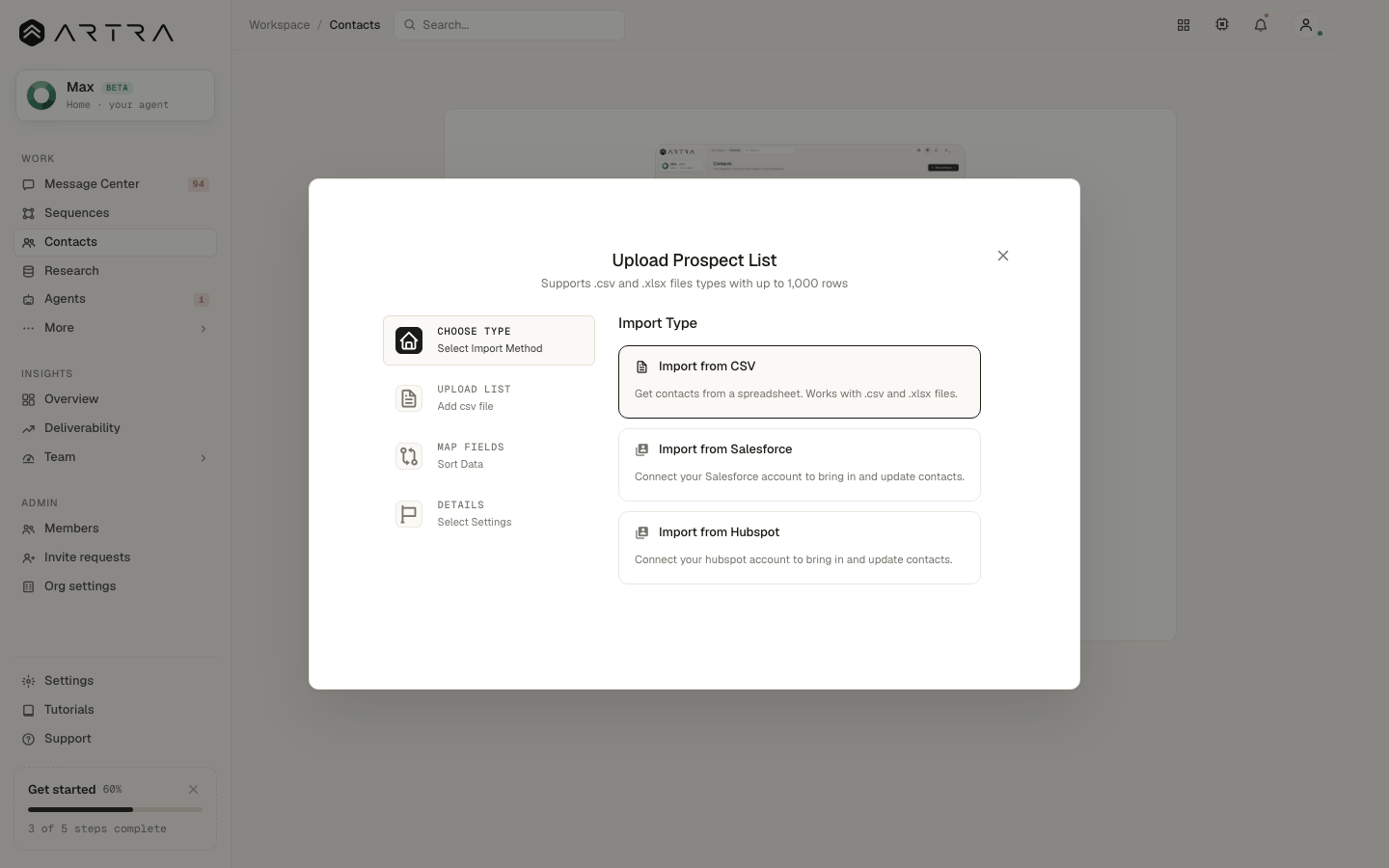Screen dimensions: 1389x868
Task: Click the Overview grid icon
Action: click(28, 399)
